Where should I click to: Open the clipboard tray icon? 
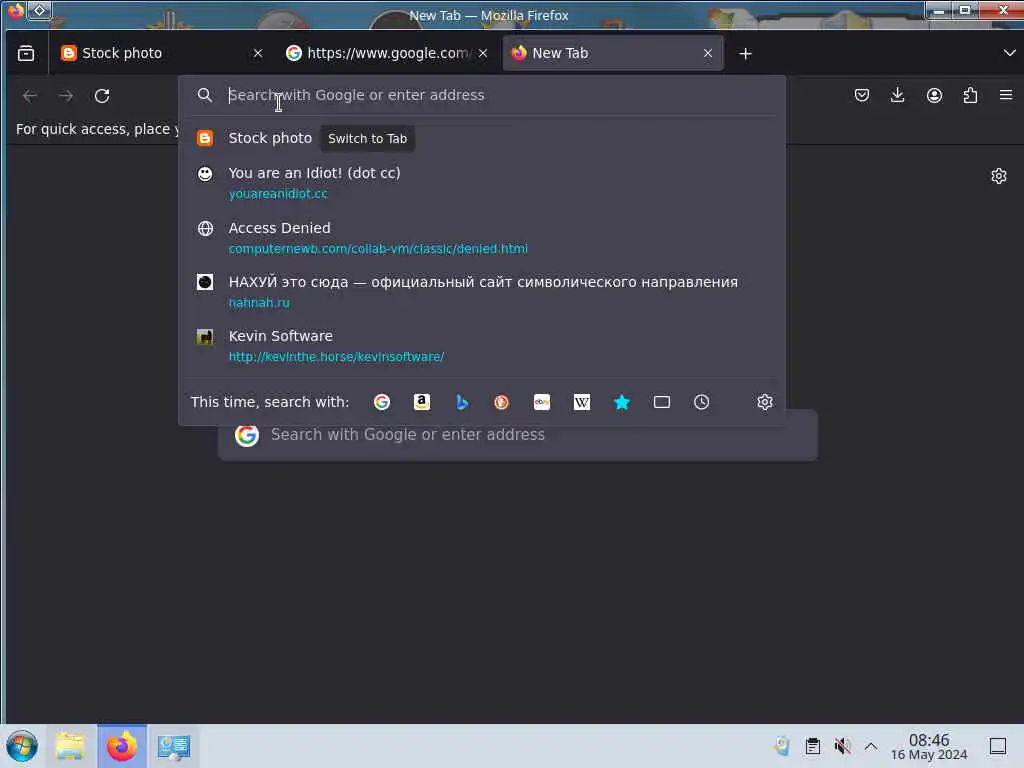pos(812,746)
